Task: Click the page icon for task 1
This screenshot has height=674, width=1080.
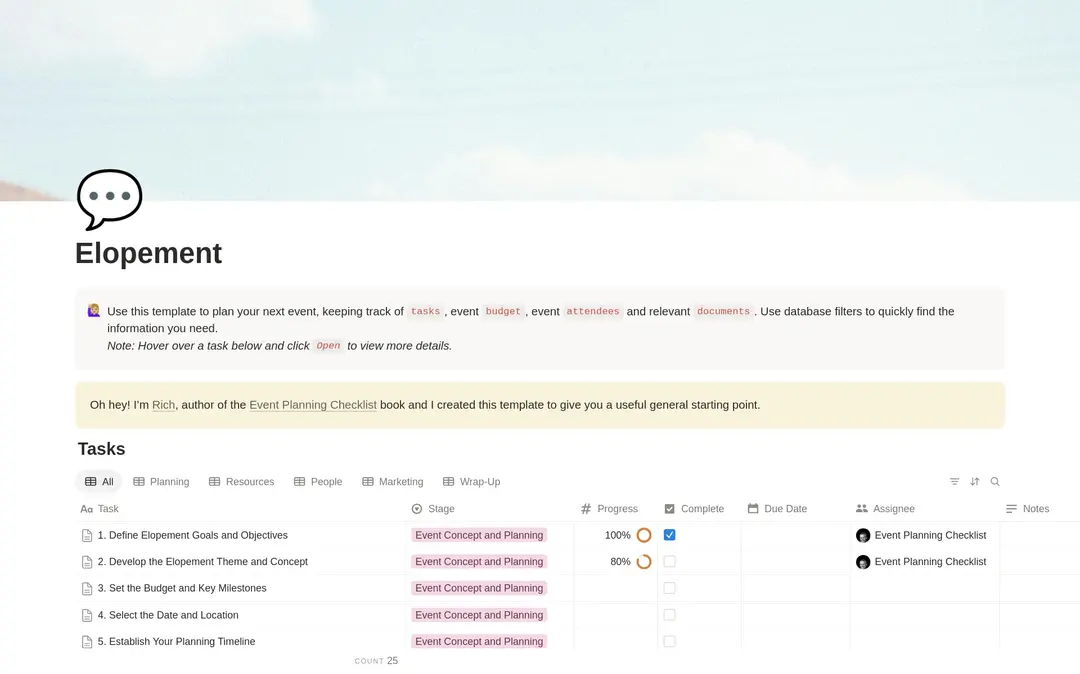Action: click(87, 536)
